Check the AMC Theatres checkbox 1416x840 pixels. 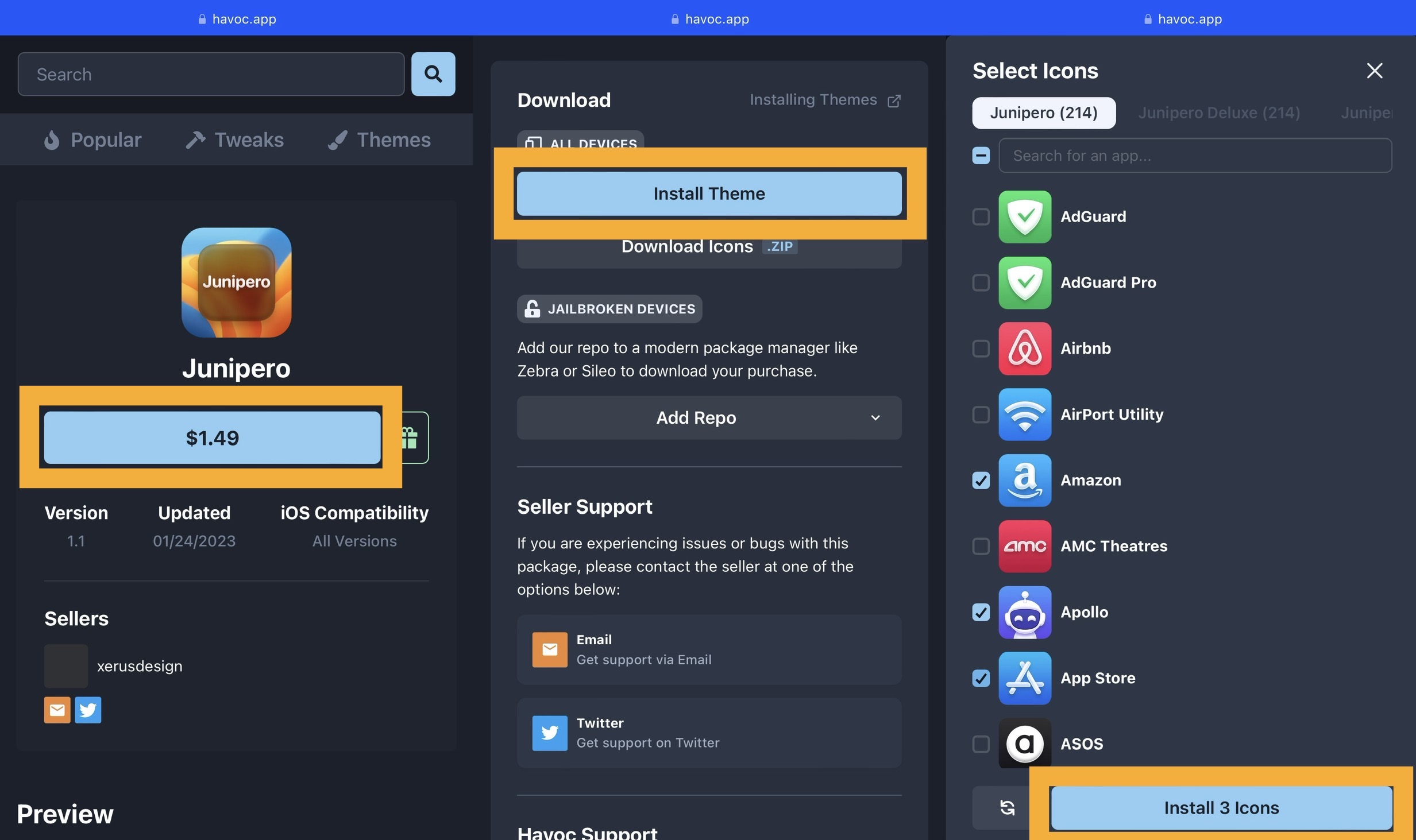981,546
